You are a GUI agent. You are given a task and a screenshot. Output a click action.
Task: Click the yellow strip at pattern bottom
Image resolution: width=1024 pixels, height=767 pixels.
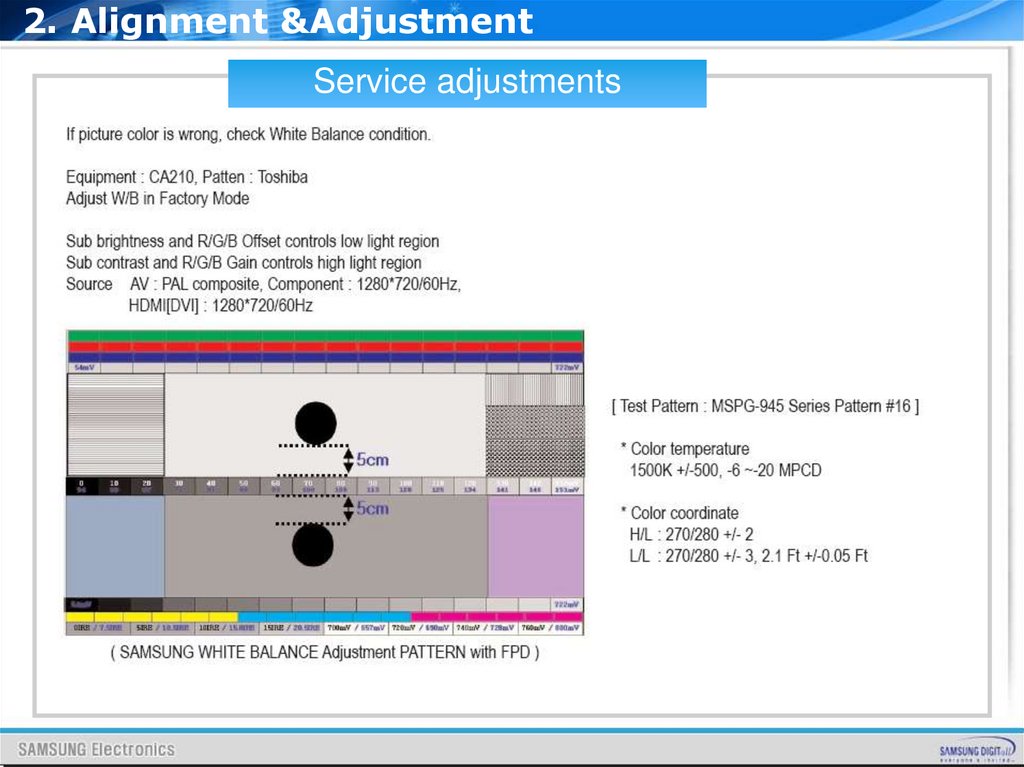tap(152, 617)
